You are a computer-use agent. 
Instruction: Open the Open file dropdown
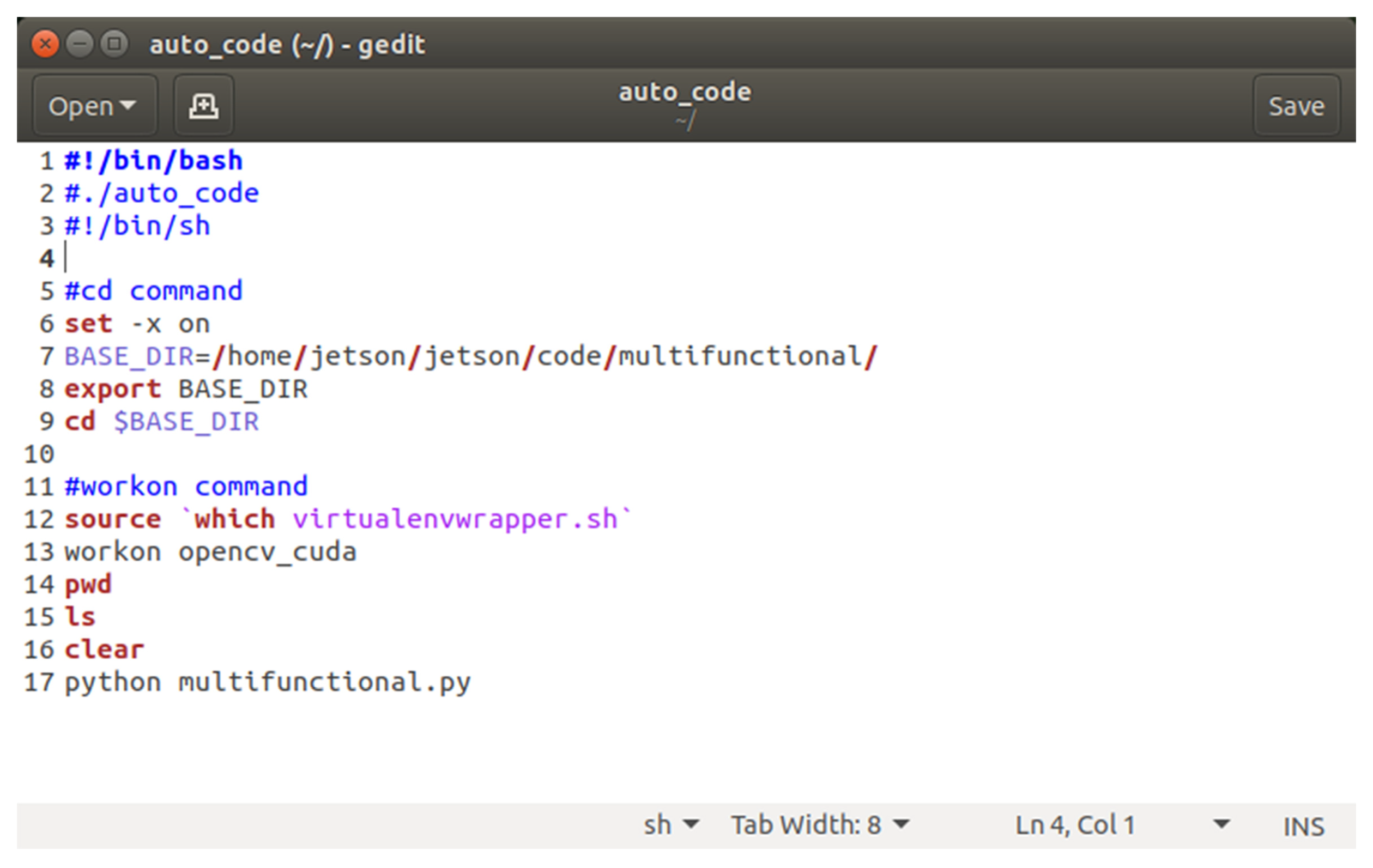94,106
